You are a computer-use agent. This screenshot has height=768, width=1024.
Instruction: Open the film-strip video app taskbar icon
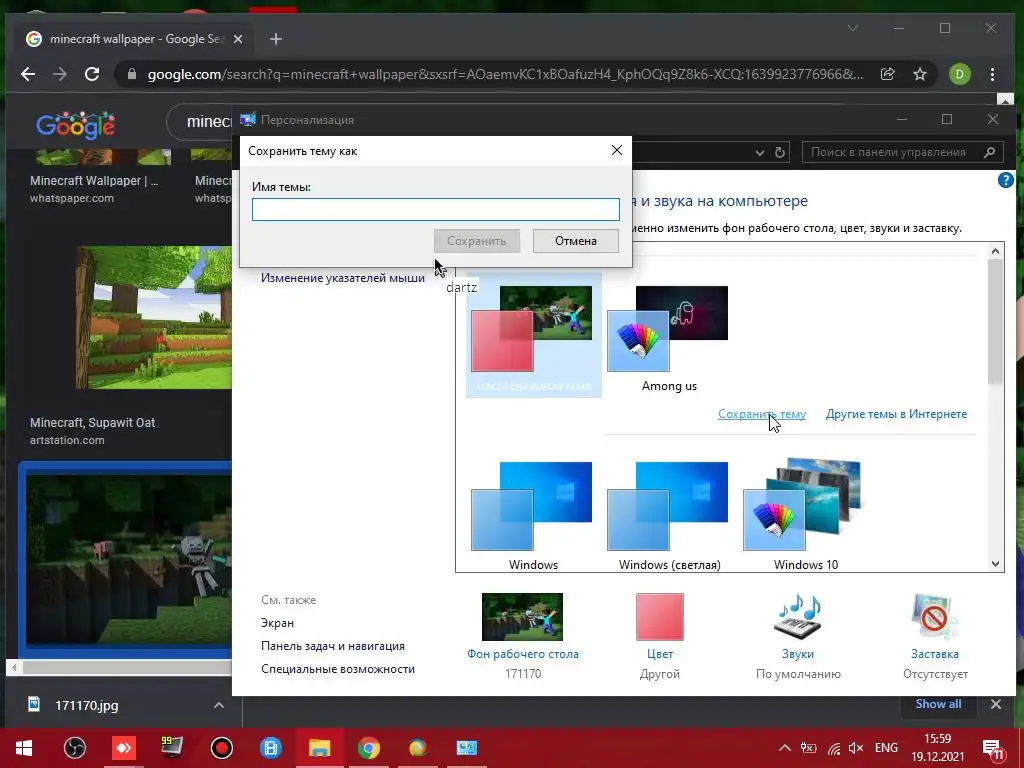click(270, 748)
